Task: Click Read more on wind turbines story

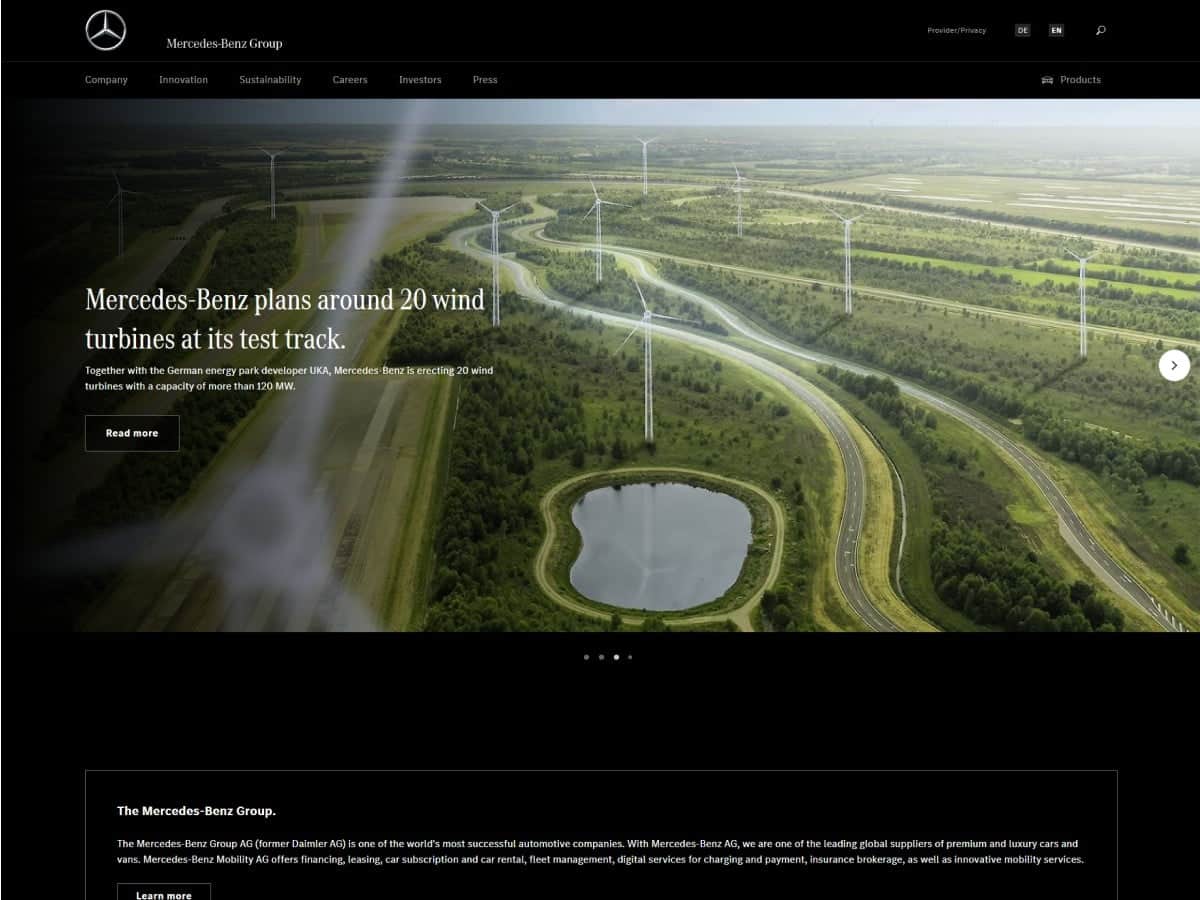Action: (x=132, y=433)
